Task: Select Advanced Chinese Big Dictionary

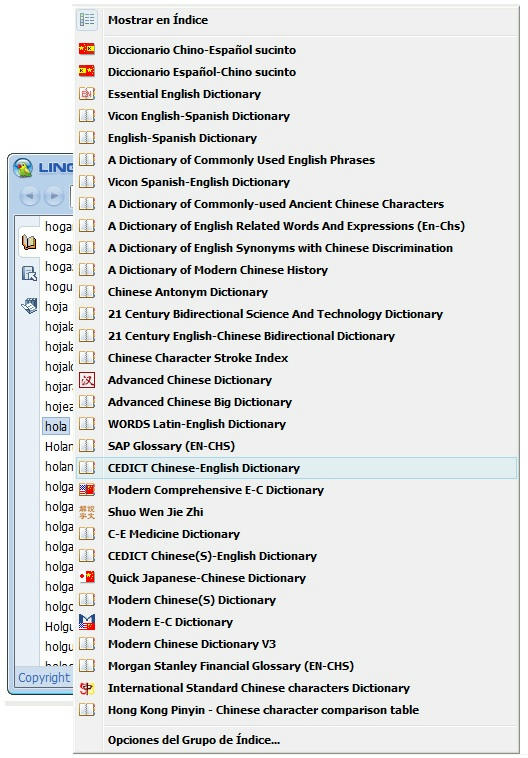Action: pyautogui.click(x=296, y=402)
